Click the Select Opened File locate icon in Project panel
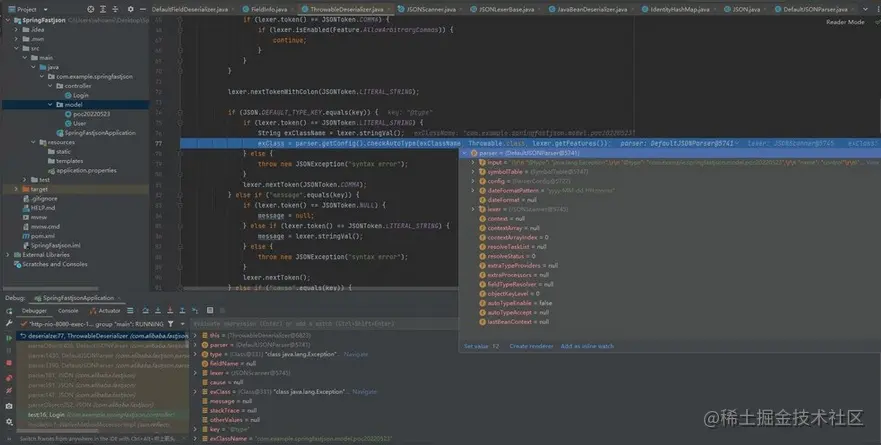 click(x=91, y=9)
